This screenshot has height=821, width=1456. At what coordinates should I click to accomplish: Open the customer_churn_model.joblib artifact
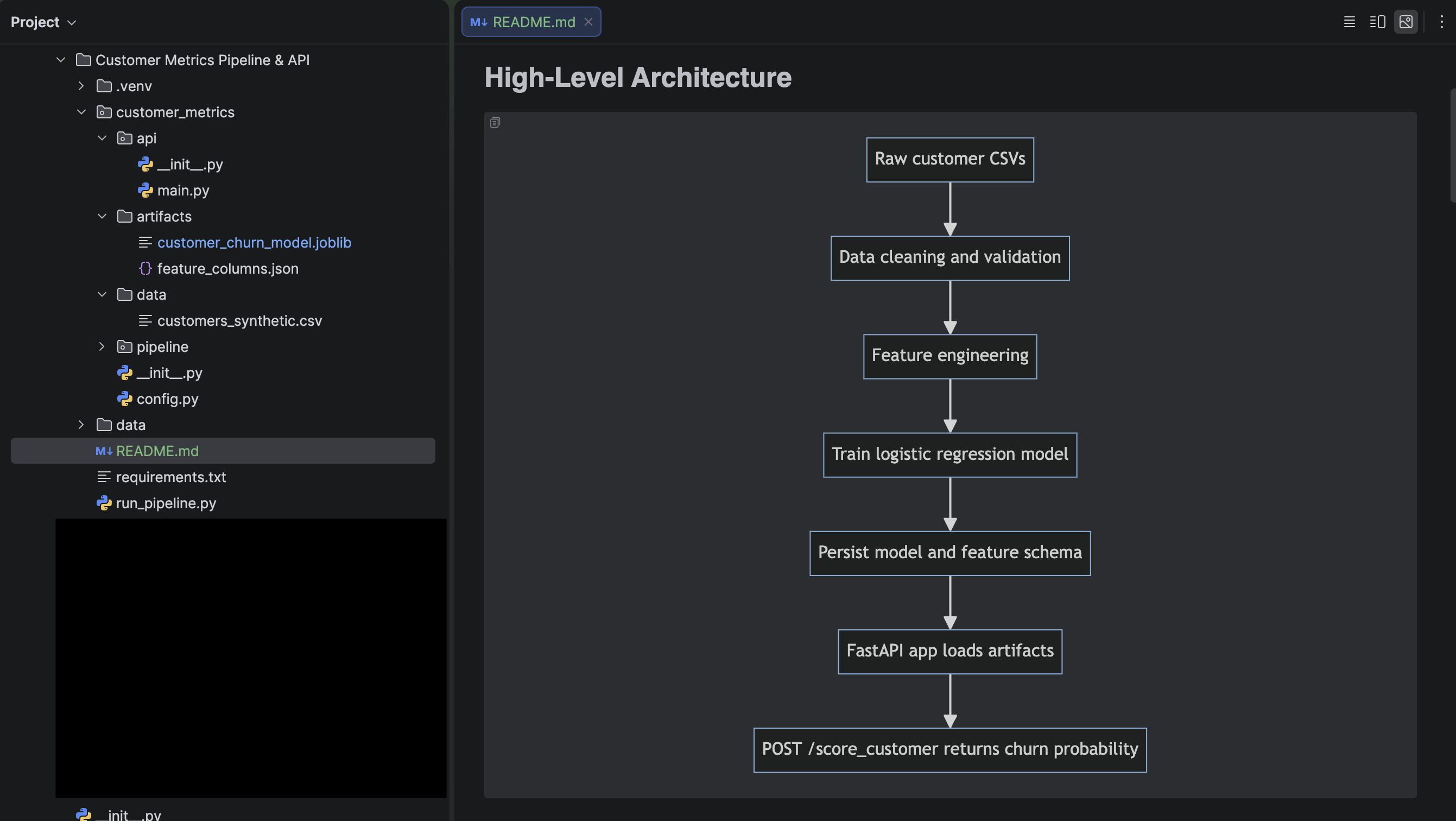(x=255, y=243)
